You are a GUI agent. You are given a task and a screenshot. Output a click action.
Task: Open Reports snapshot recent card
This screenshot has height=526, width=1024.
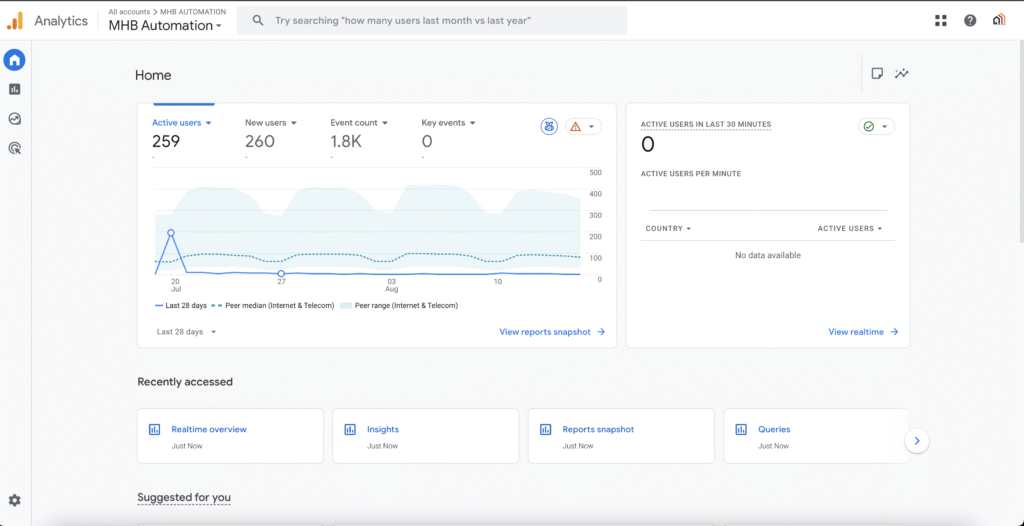[621, 436]
